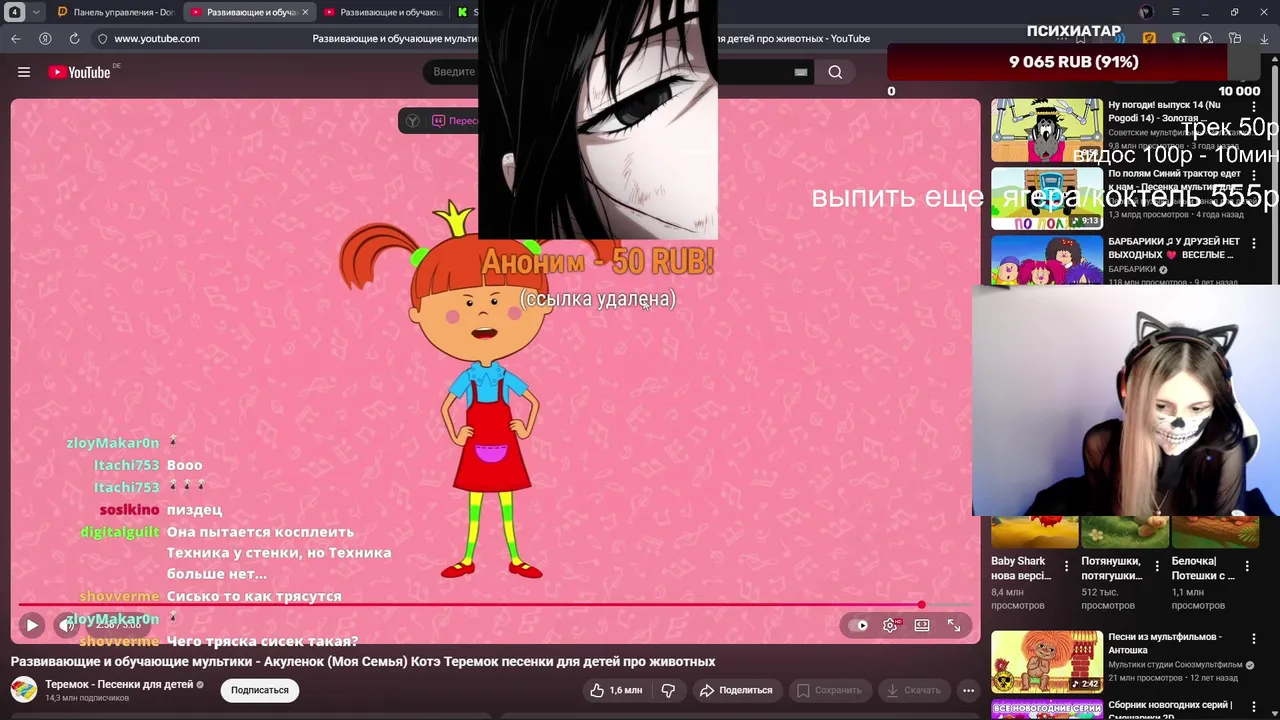Image resolution: width=1280 pixels, height=720 pixels.
Task: Expand the tab list dropdown arrow
Action: pos(36,12)
